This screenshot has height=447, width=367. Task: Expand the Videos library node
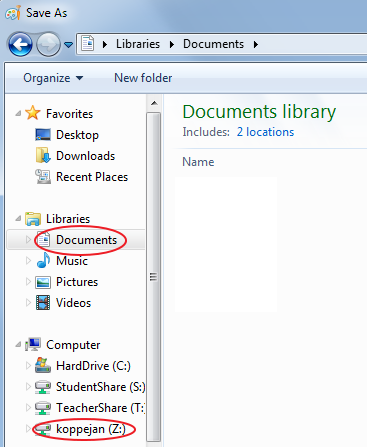click(x=28, y=303)
